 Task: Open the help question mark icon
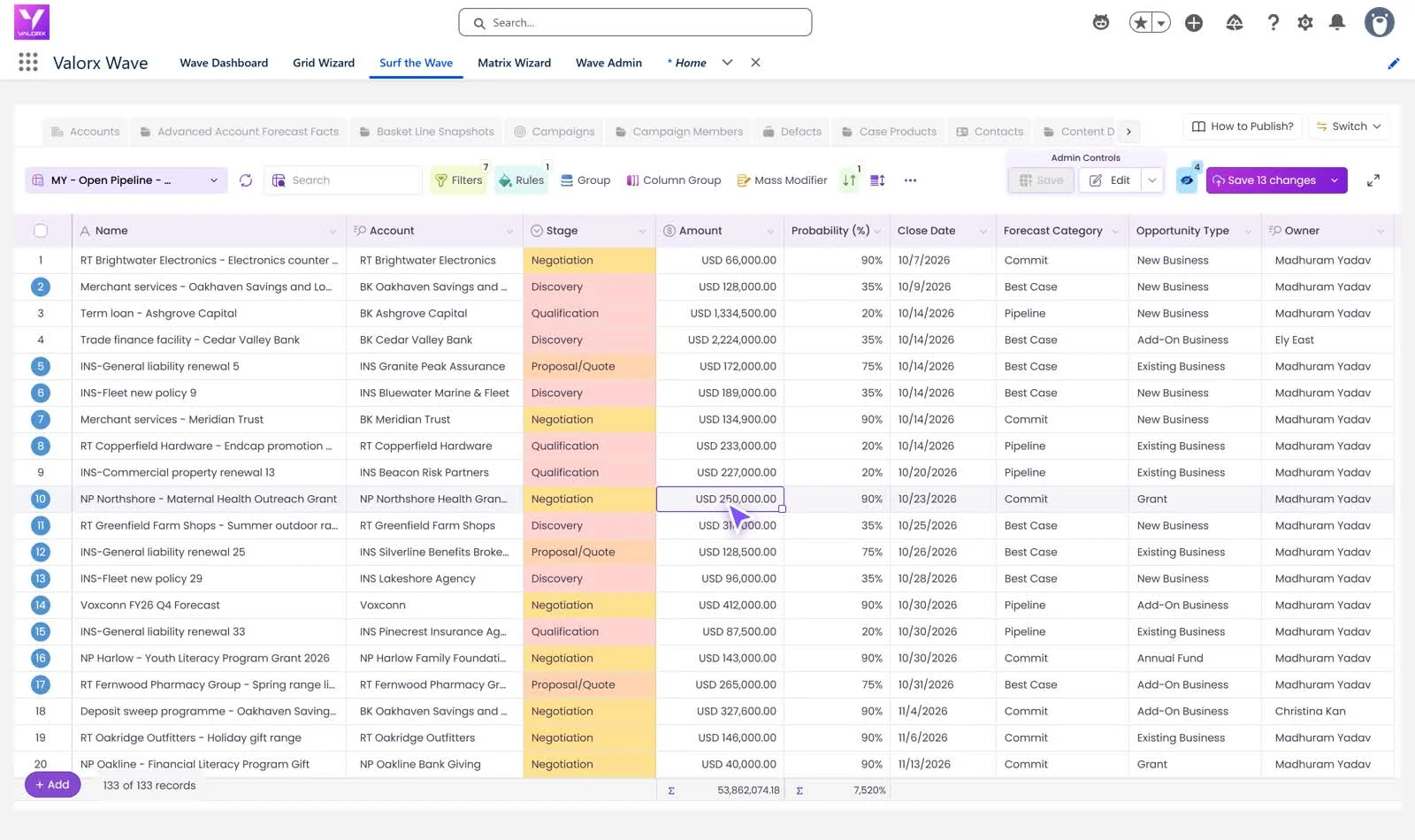point(1273,23)
